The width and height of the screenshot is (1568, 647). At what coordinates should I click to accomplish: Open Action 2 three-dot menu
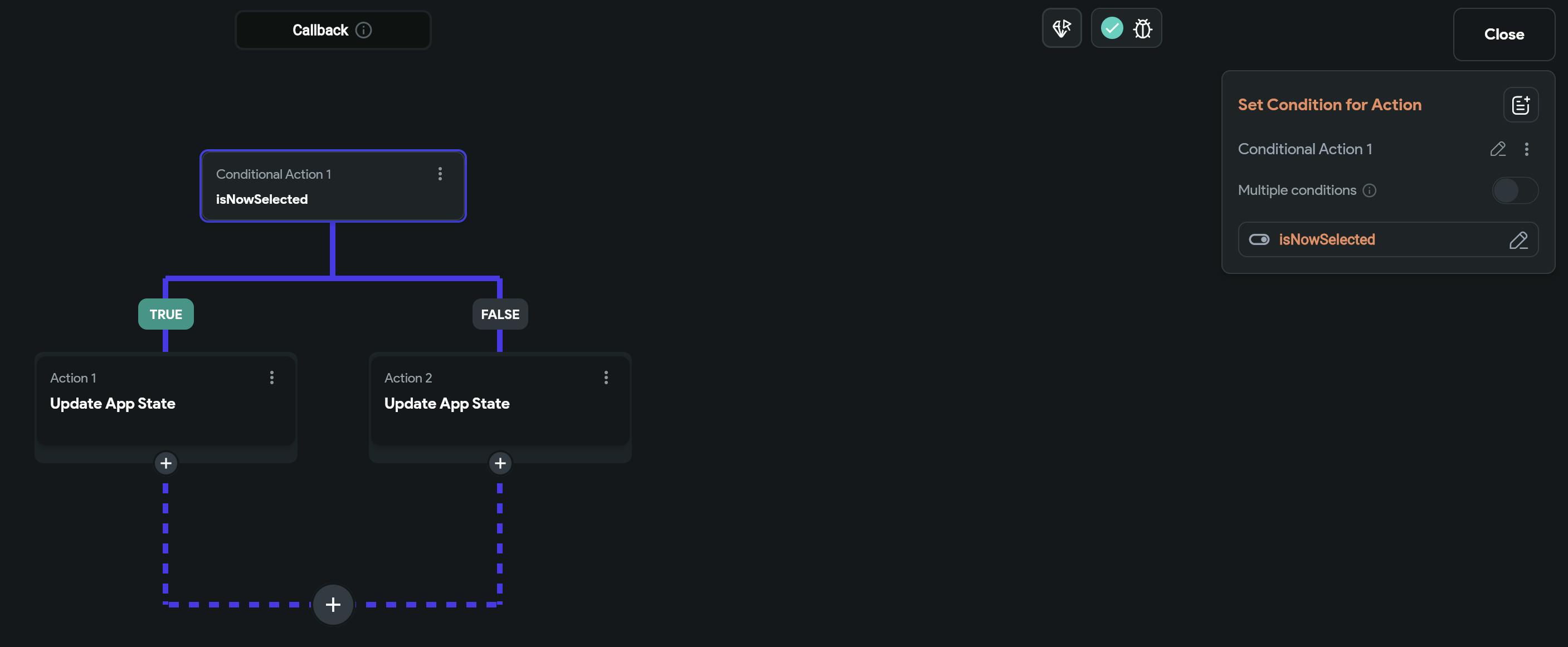pos(606,378)
